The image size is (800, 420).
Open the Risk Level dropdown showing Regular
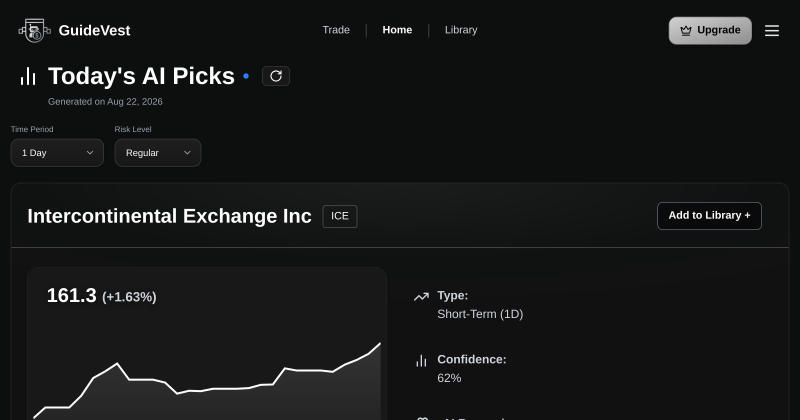coord(158,153)
